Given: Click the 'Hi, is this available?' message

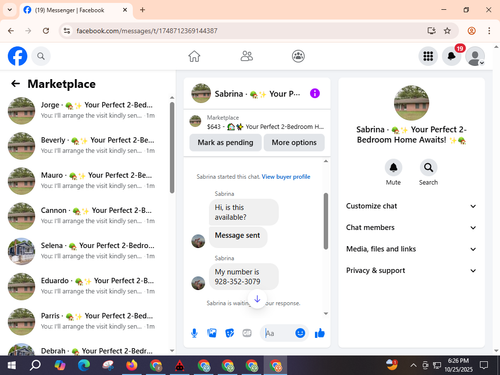Looking at the screenshot, I should [x=244, y=212].
